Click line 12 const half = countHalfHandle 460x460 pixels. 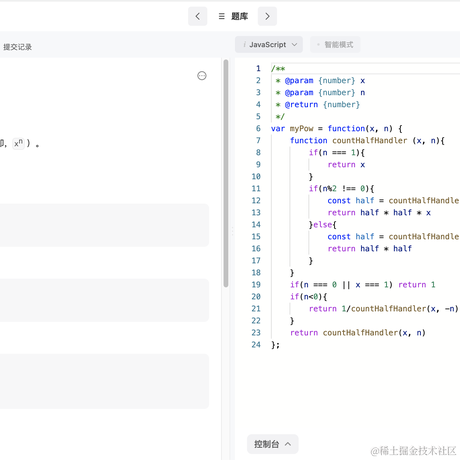pyautogui.click(x=393, y=201)
